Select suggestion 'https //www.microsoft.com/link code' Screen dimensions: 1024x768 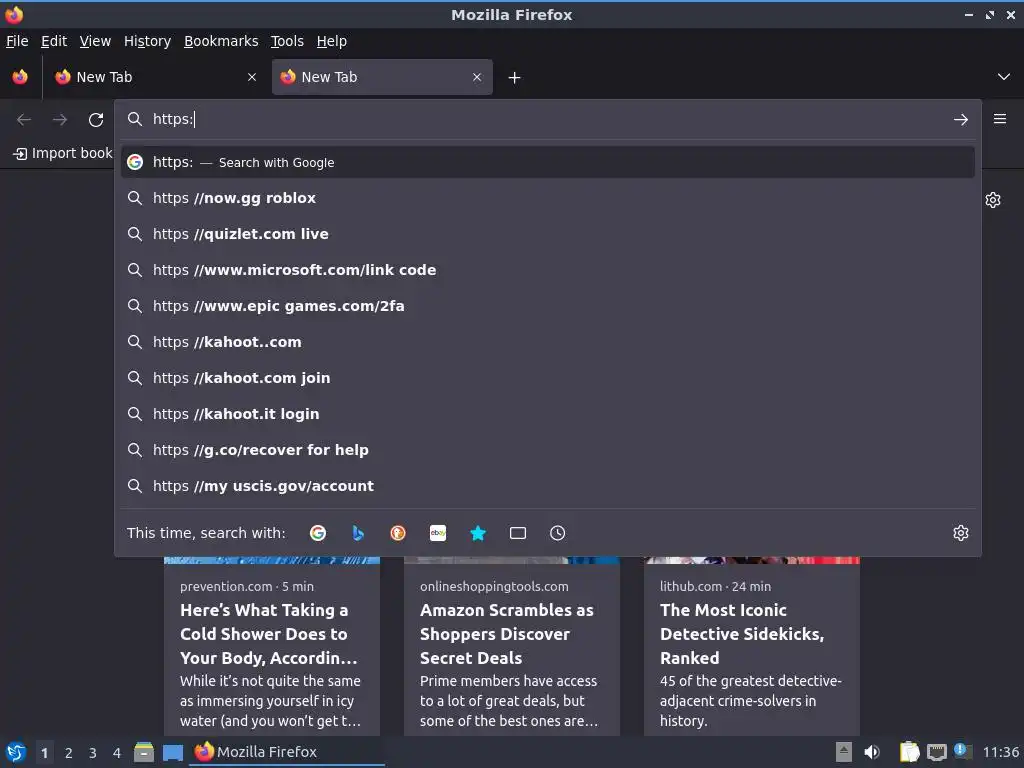(548, 270)
